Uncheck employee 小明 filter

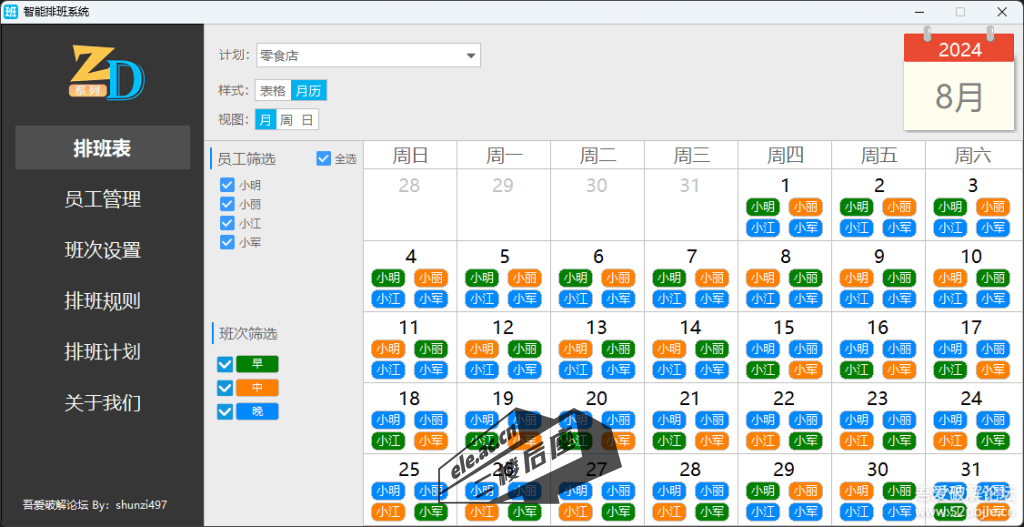pyautogui.click(x=227, y=185)
